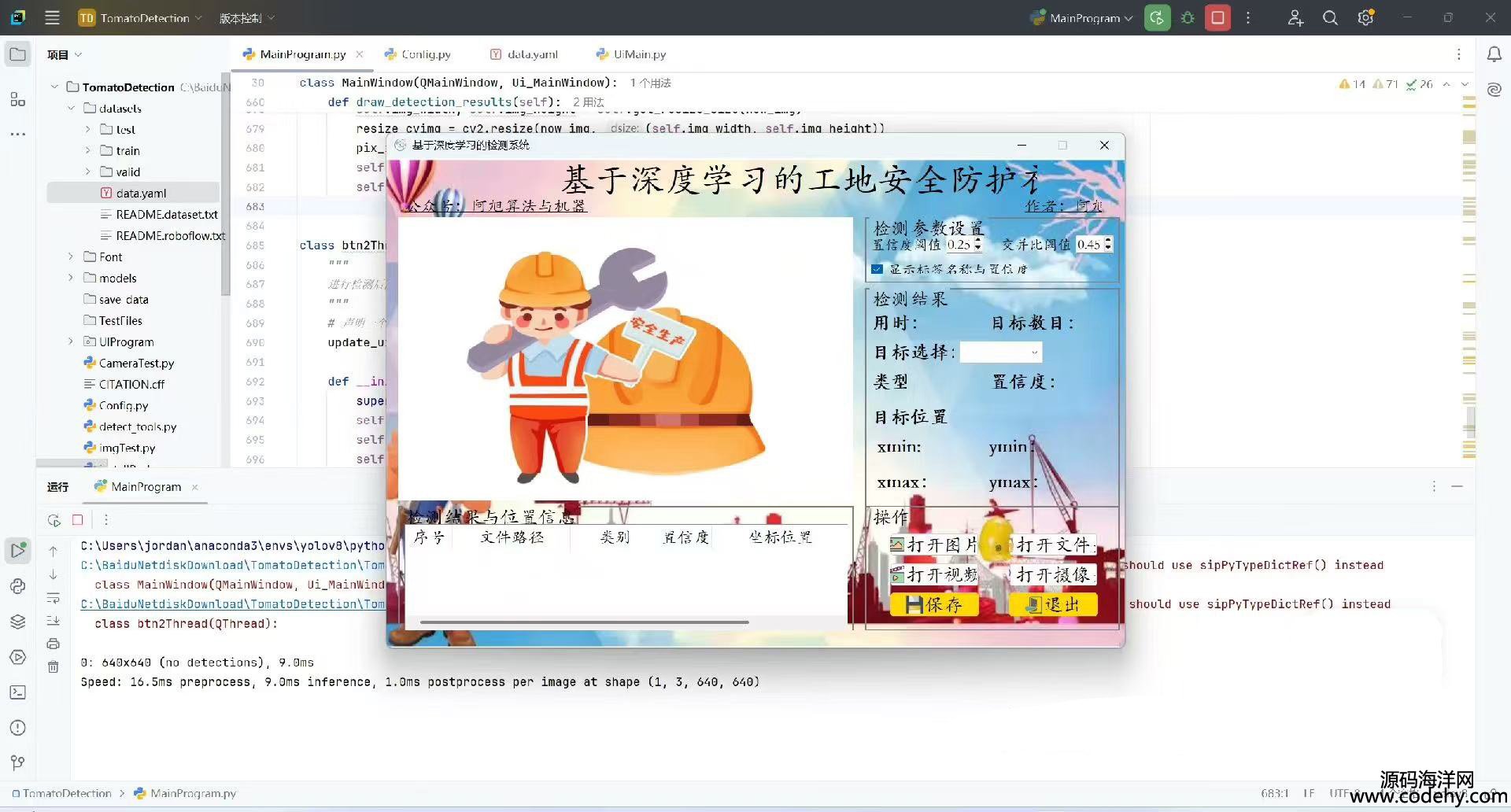Viewport: 1511px width, 812px height.
Task: Click the 交并比阈值 IoU threshold field
Action: click(x=1095, y=245)
